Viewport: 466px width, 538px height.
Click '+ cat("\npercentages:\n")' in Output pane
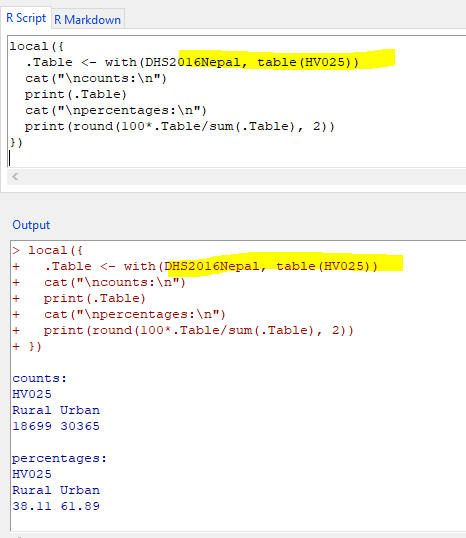pyautogui.click(x=119, y=314)
